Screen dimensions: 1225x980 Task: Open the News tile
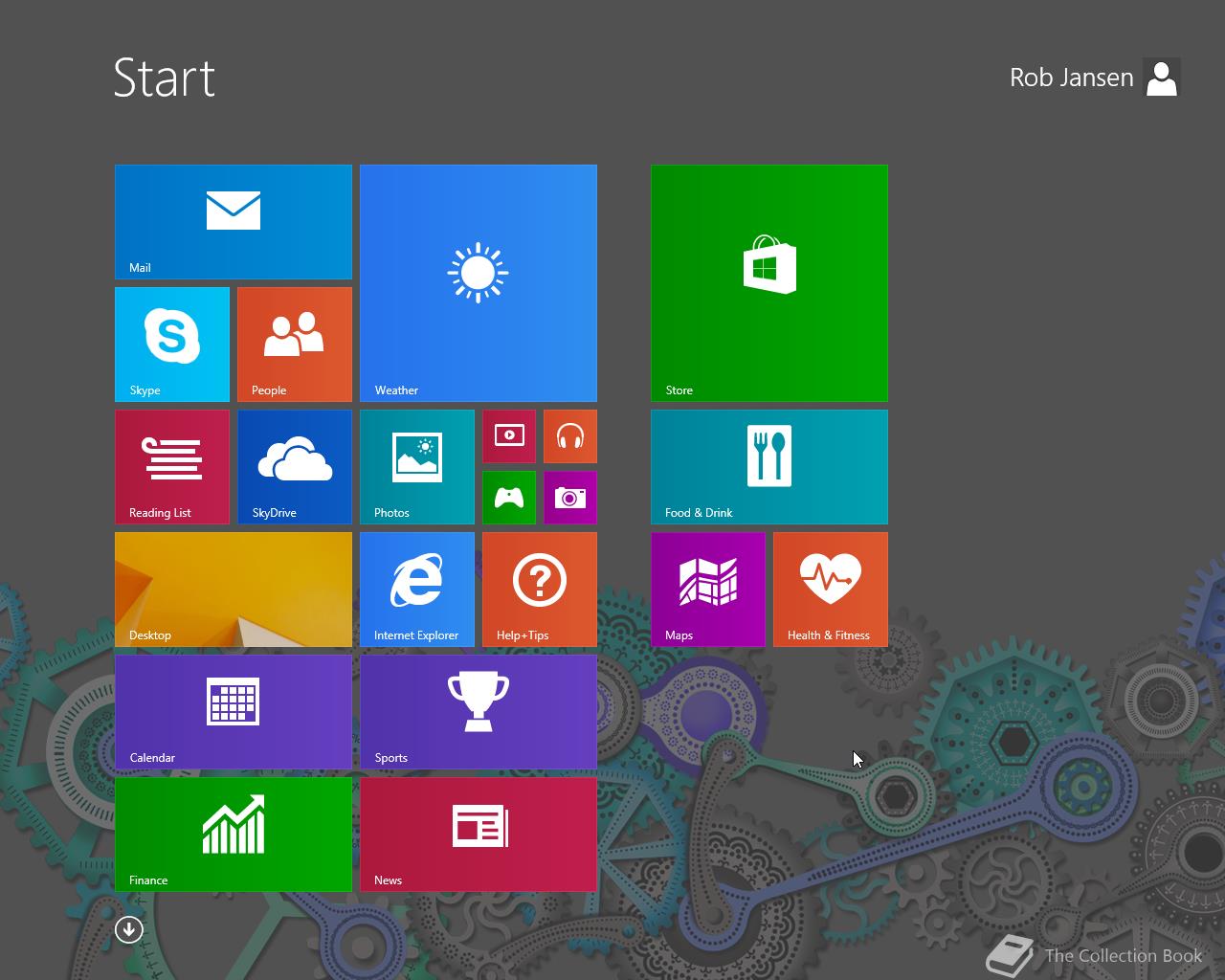(479, 835)
